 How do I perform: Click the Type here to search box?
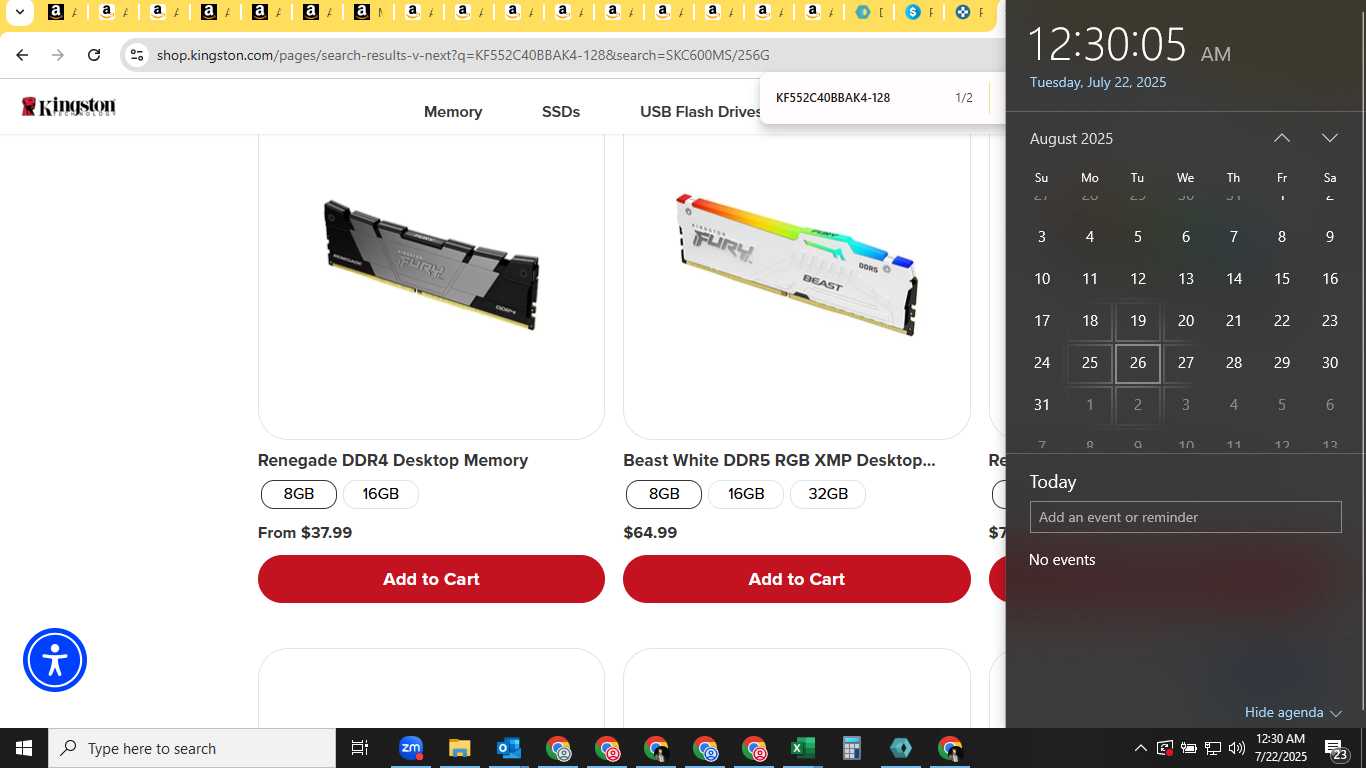(x=192, y=748)
